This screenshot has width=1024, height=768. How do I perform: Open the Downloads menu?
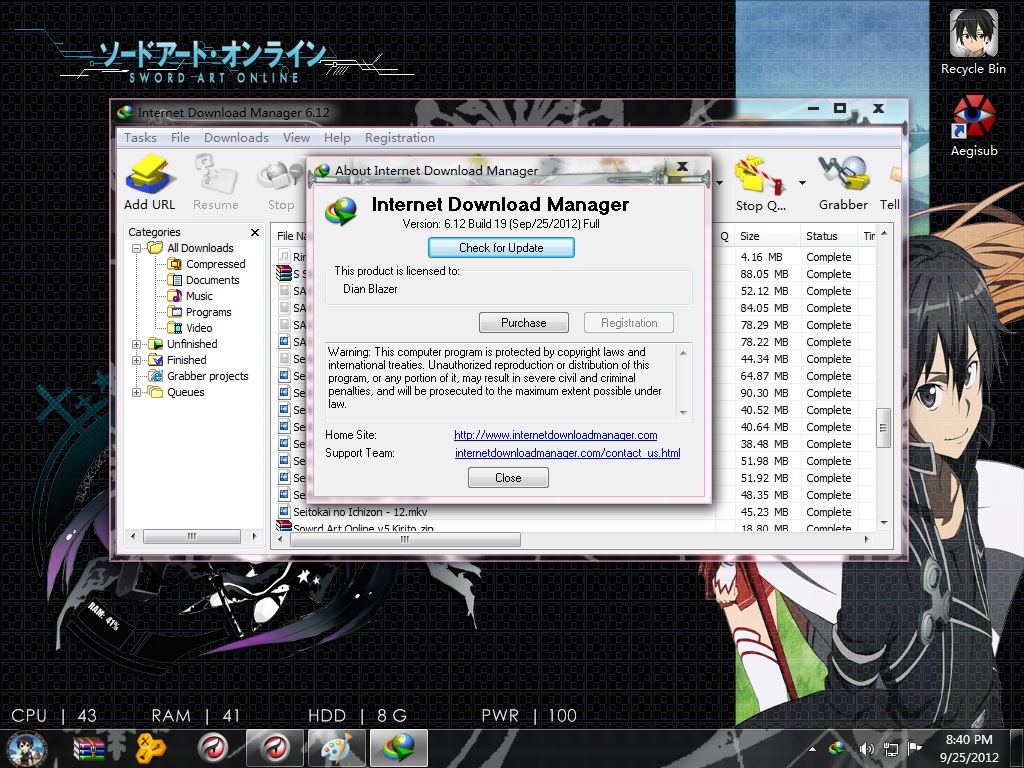click(x=236, y=138)
